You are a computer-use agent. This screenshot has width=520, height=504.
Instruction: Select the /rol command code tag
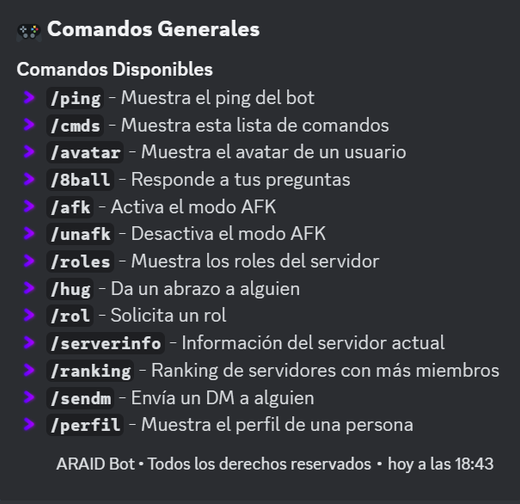pyautogui.click(x=70, y=316)
